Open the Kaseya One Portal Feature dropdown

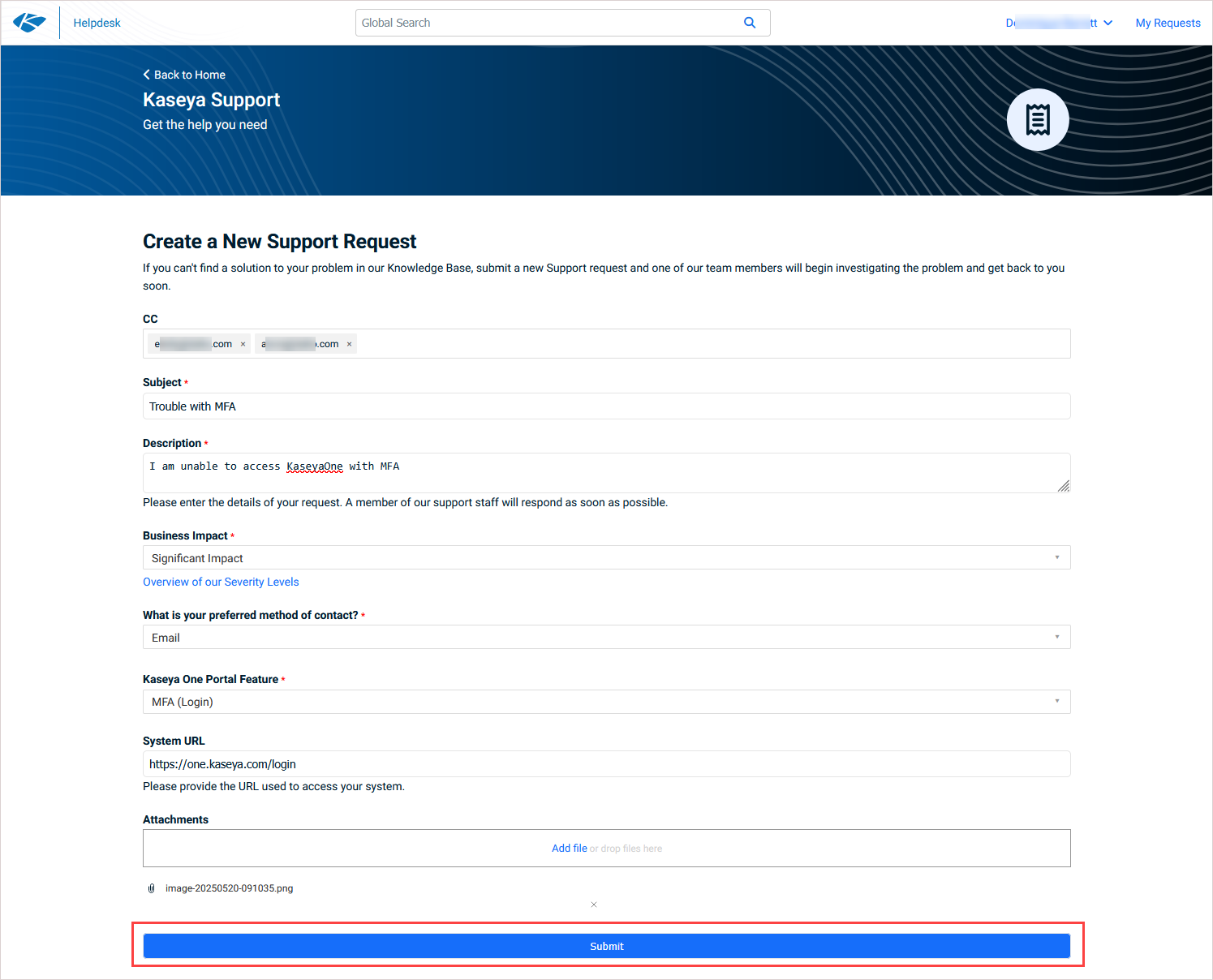coord(607,702)
